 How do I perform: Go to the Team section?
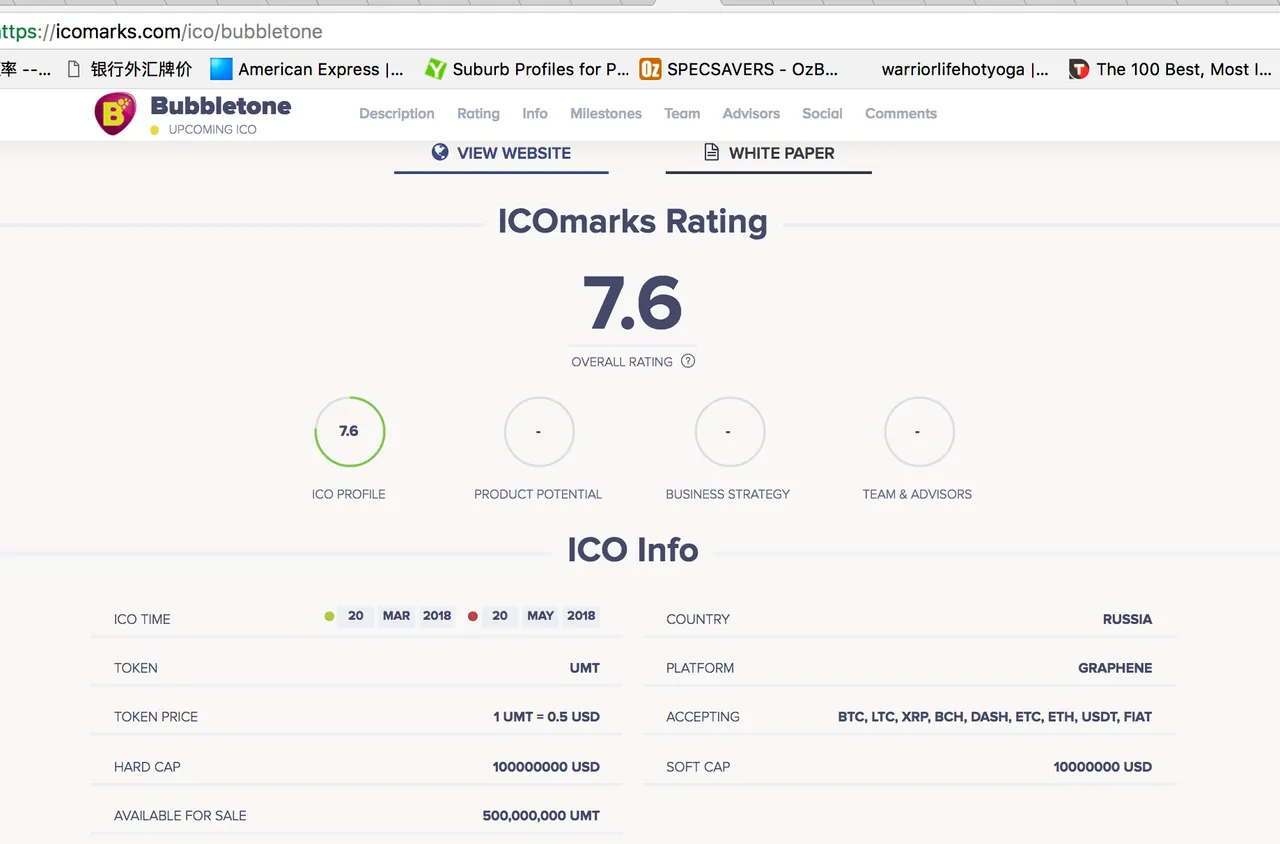point(682,113)
